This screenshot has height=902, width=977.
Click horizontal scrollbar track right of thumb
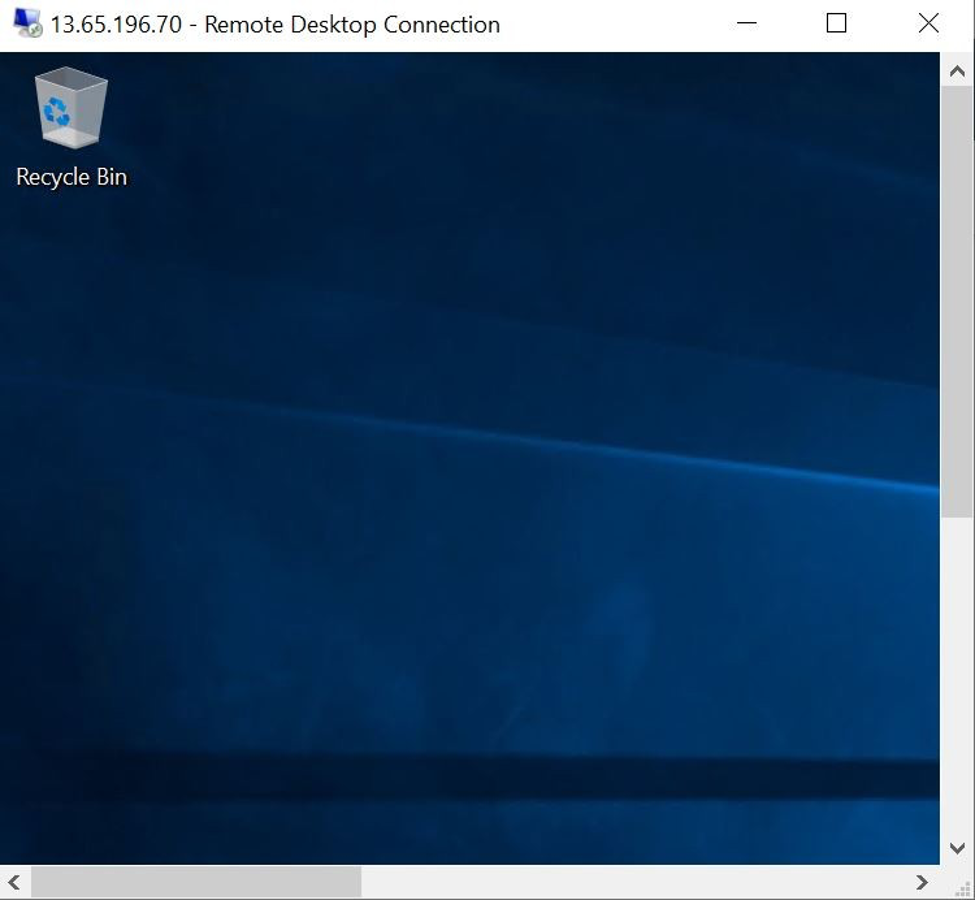click(x=640, y=882)
